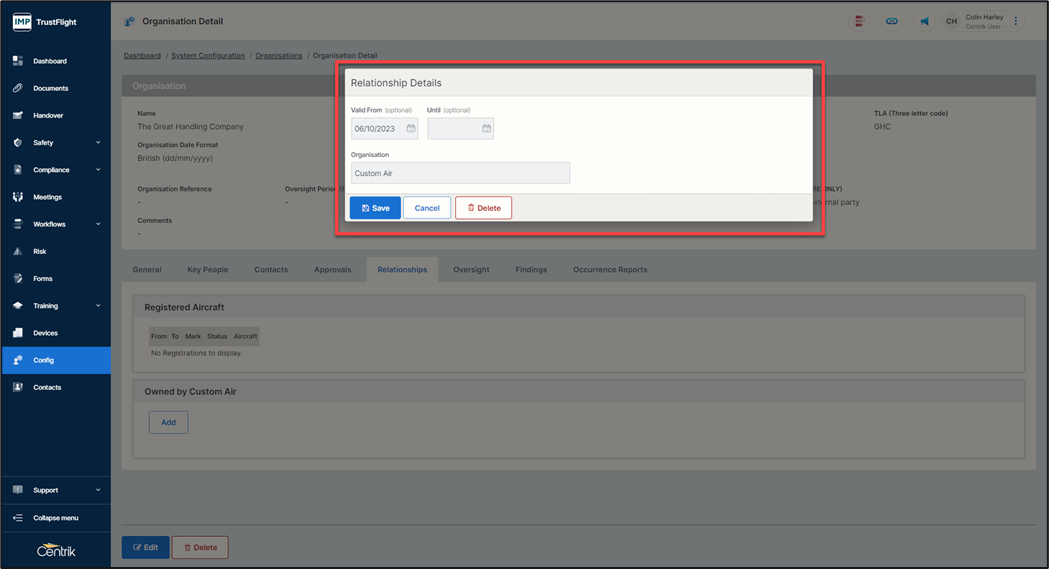Viewport: 1049px width, 569px height.
Task: Switch to the Key People tab
Action: point(207,270)
